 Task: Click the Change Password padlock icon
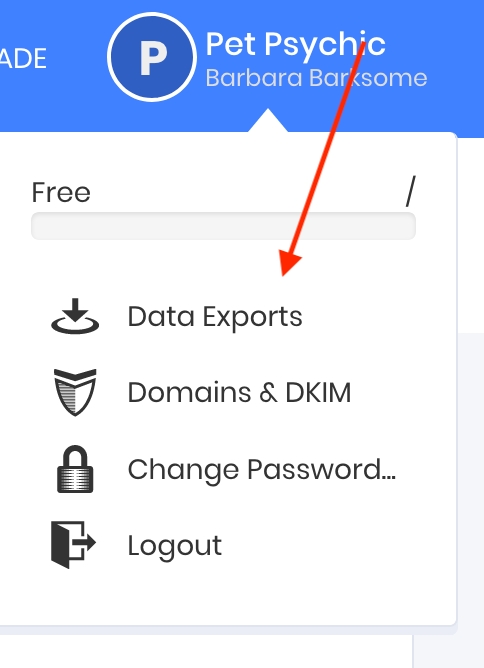[75, 469]
